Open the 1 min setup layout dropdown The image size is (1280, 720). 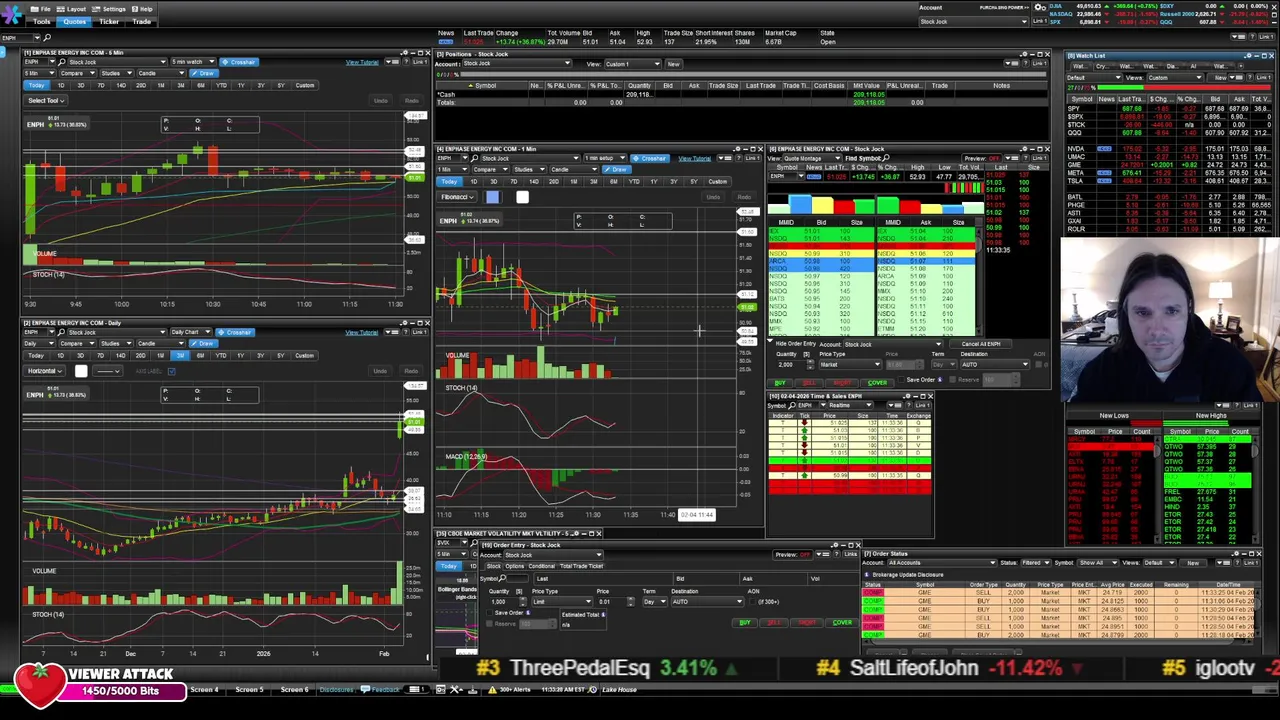pyautogui.click(x=605, y=158)
